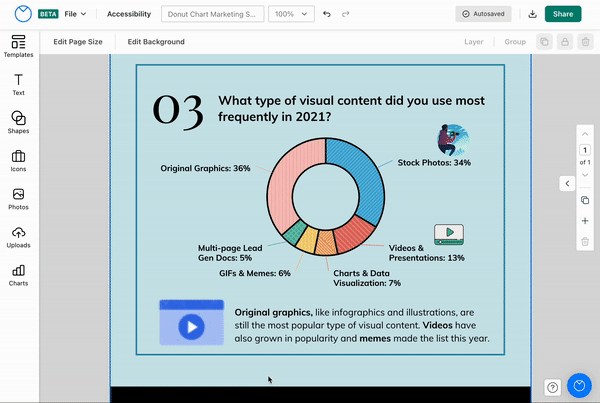The height and width of the screenshot is (403, 600).
Task: Open the Icons library
Action: [18, 160]
